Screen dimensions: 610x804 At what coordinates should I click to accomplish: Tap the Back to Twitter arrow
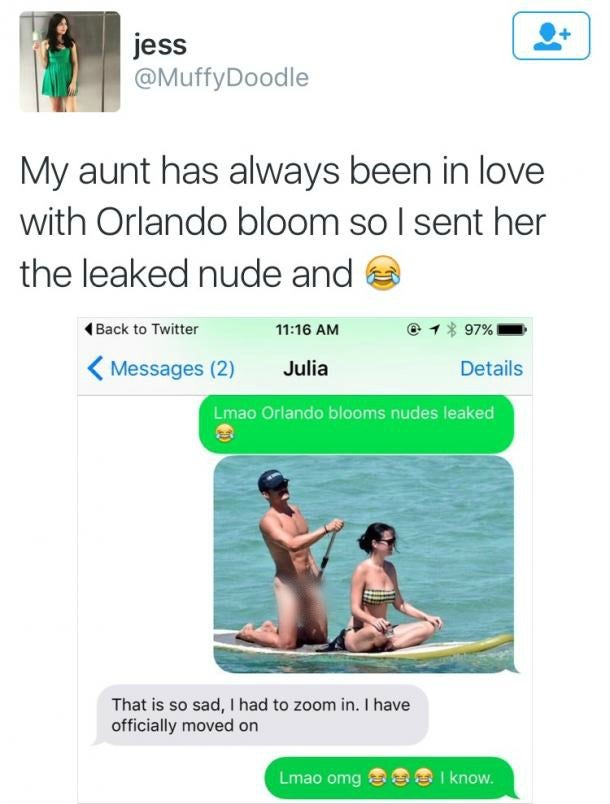[x=88, y=329]
